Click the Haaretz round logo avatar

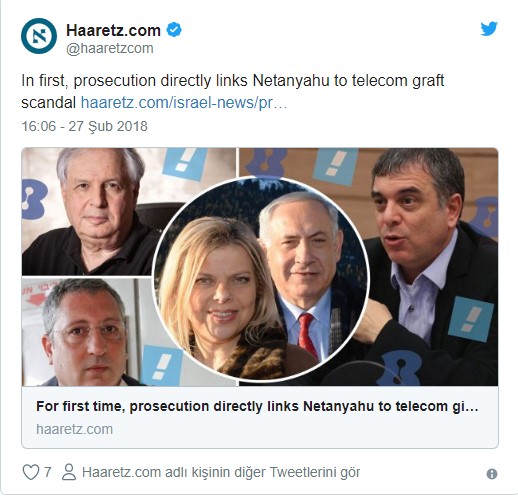tap(39, 36)
